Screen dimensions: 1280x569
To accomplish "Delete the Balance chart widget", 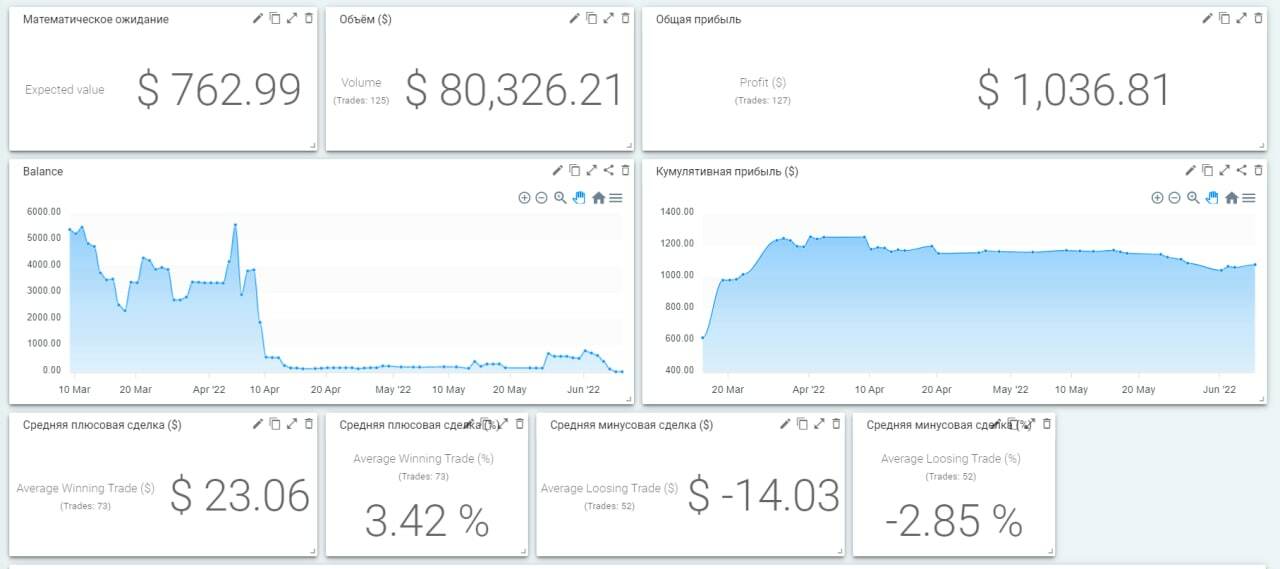I will pos(626,170).
